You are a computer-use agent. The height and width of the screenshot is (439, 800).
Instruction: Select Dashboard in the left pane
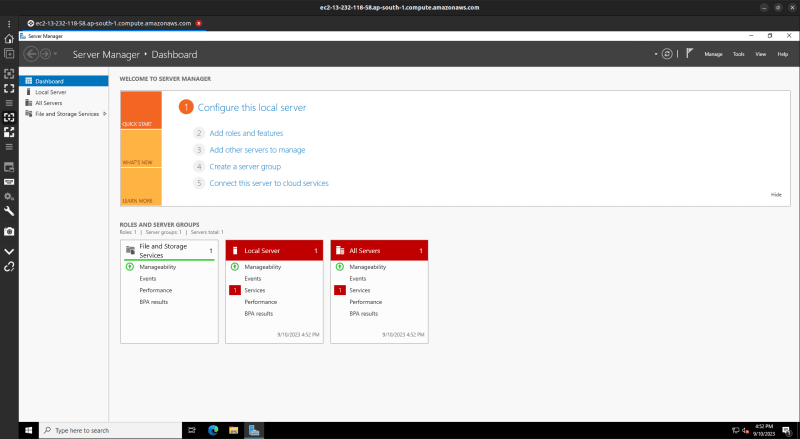click(64, 81)
